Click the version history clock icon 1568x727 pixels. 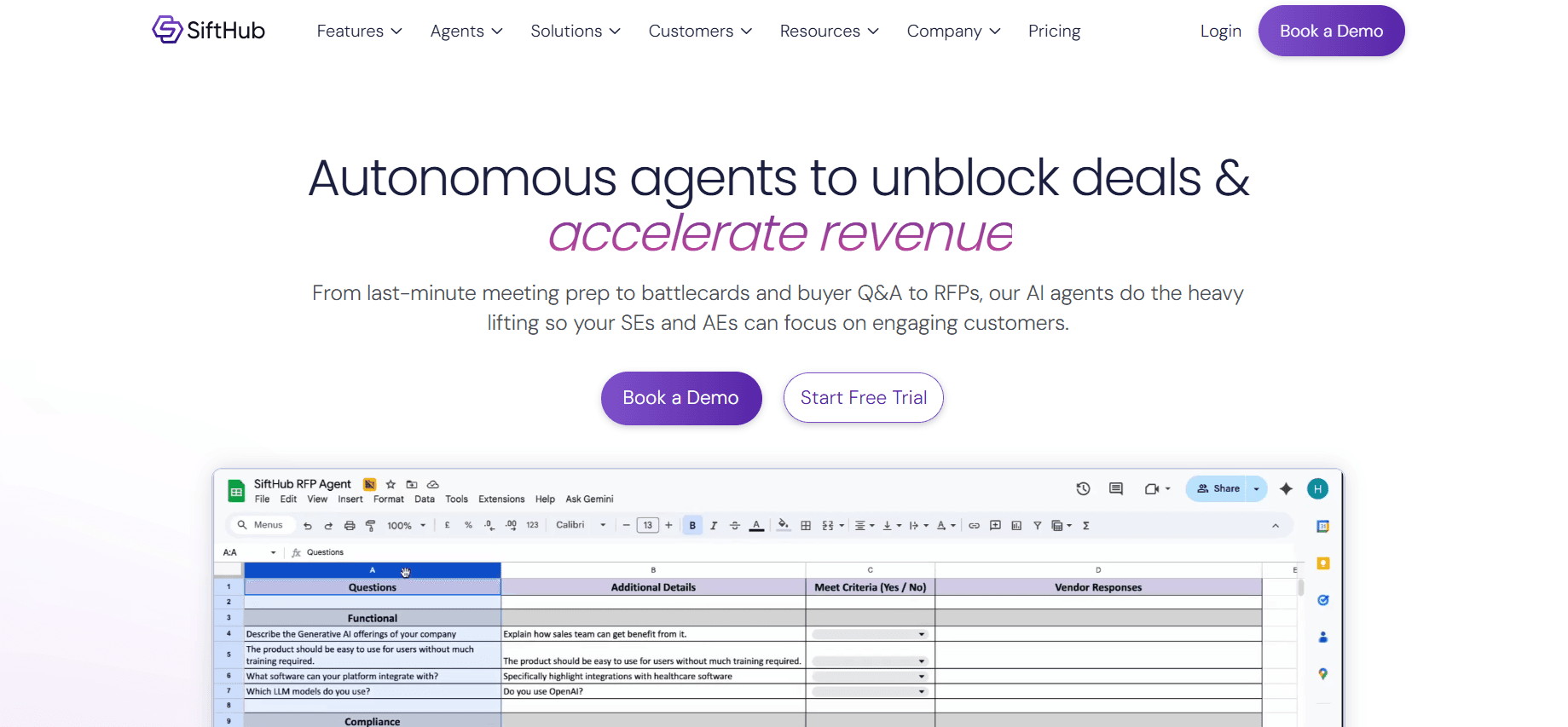coord(1083,488)
